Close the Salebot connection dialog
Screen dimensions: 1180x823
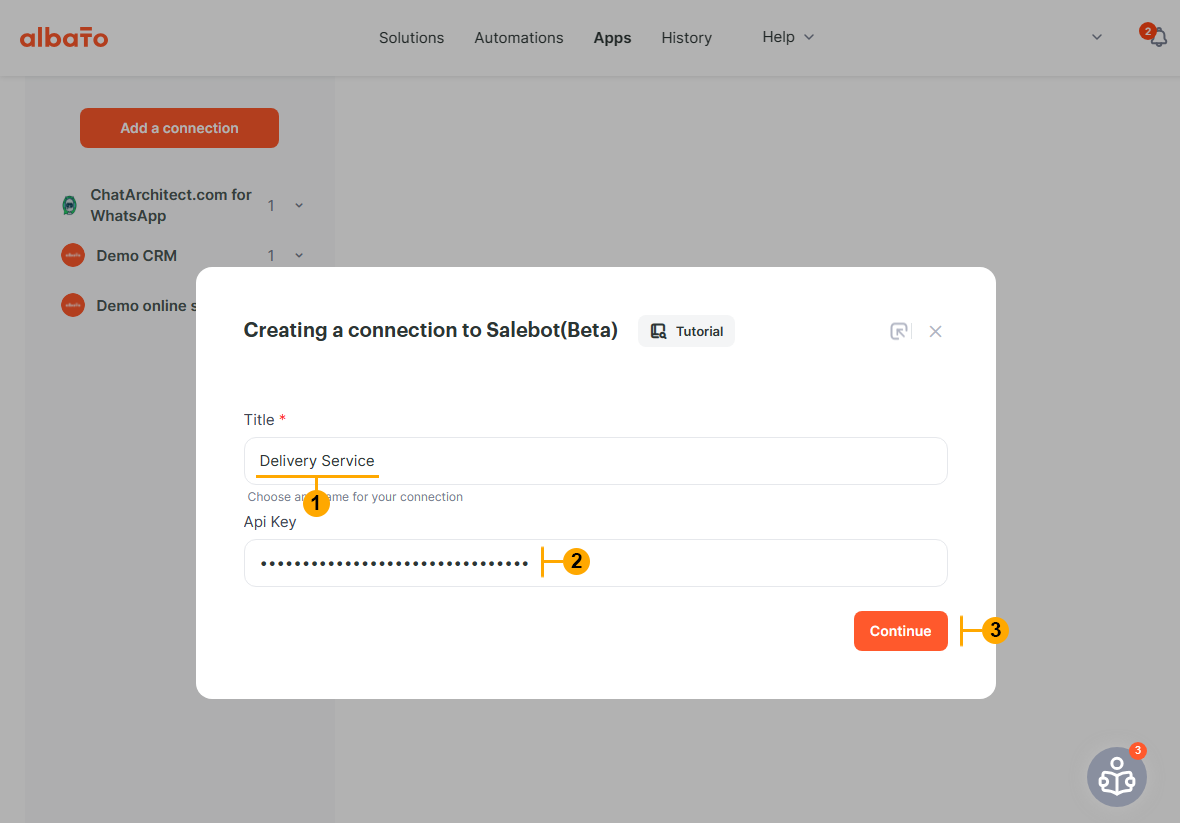[x=935, y=331]
